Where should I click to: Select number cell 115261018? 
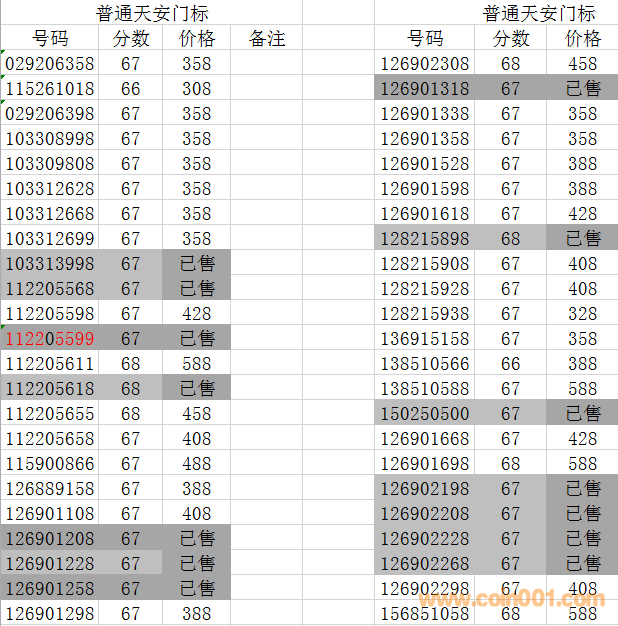[x=50, y=89]
